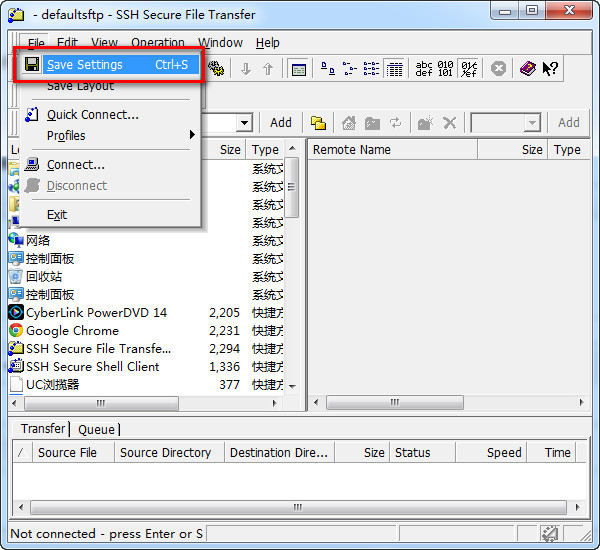Open the Window menu
The image size is (600, 550).
click(220, 42)
